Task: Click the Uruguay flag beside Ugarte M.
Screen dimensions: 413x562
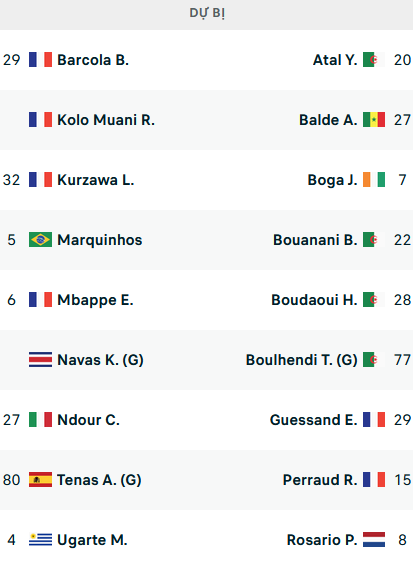Action: pyautogui.click(x=40, y=539)
